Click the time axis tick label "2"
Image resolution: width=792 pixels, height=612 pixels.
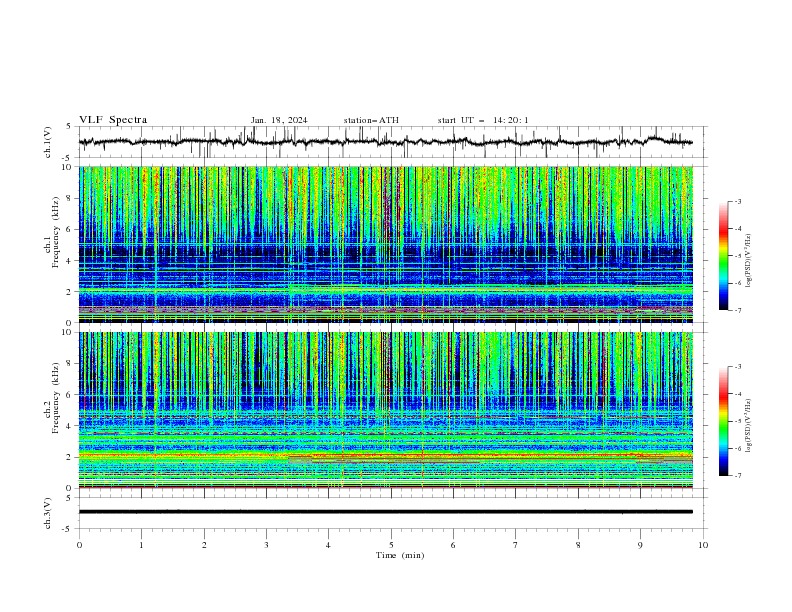[x=204, y=545]
